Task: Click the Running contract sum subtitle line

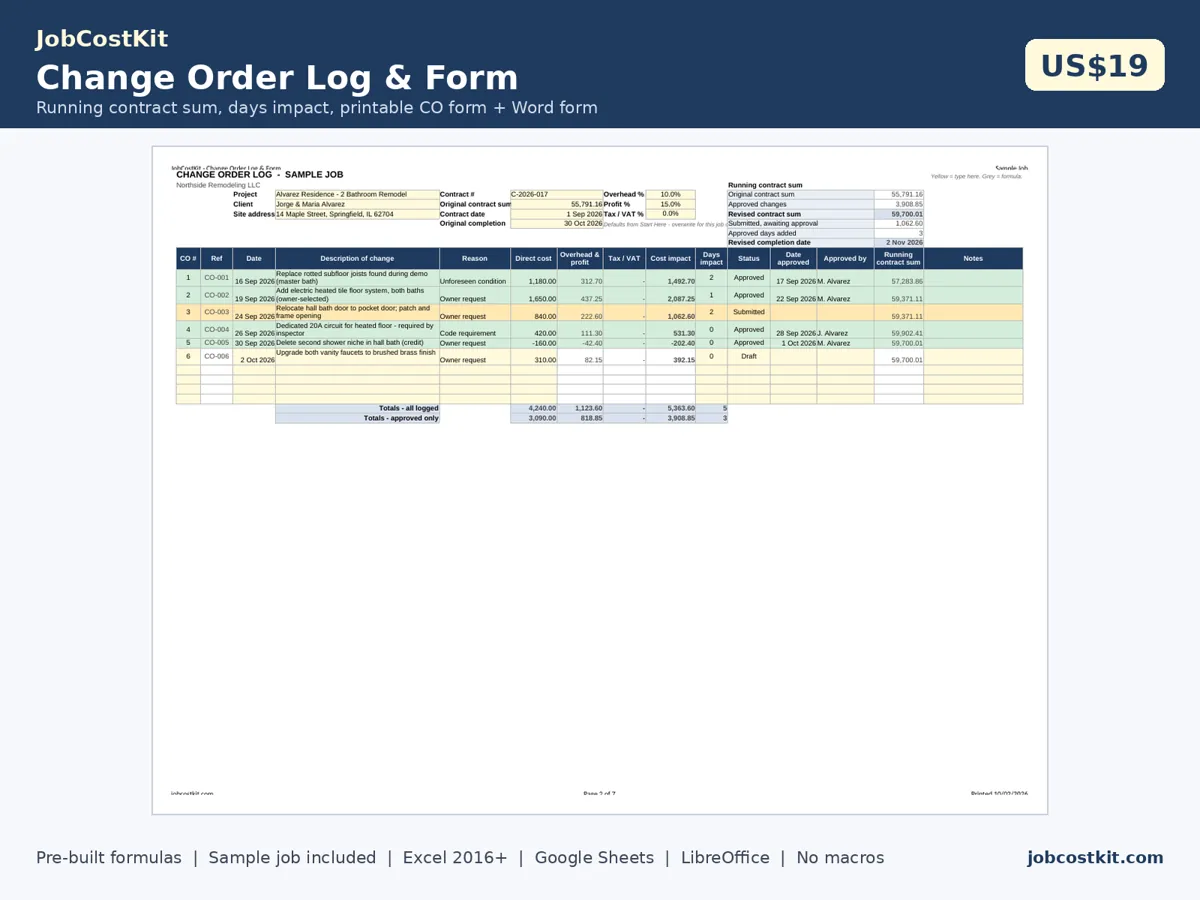Action: coord(317,107)
